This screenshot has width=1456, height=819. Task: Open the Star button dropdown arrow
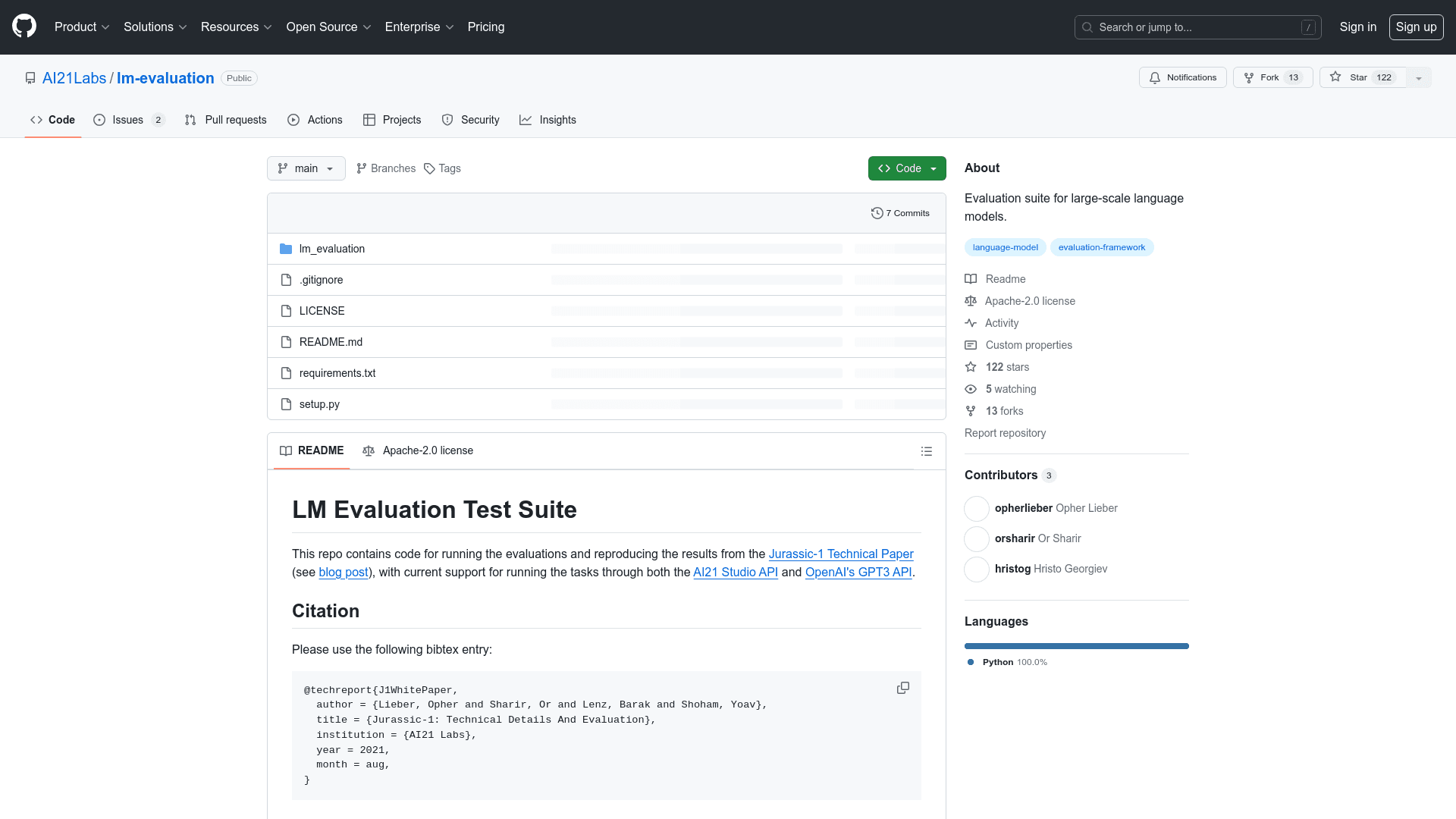pyautogui.click(x=1418, y=77)
